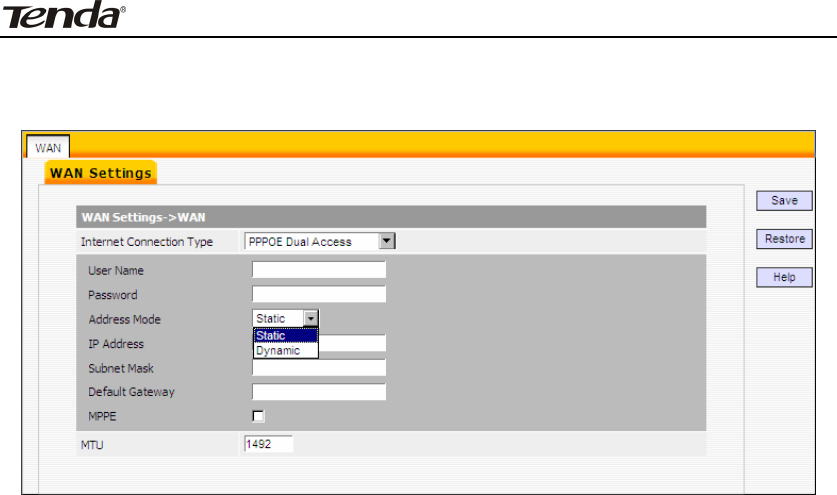Open the Internet Connection Type dropdown
This screenshot has height=495, width=837.
pyautogui.click(x=319, y=241)
